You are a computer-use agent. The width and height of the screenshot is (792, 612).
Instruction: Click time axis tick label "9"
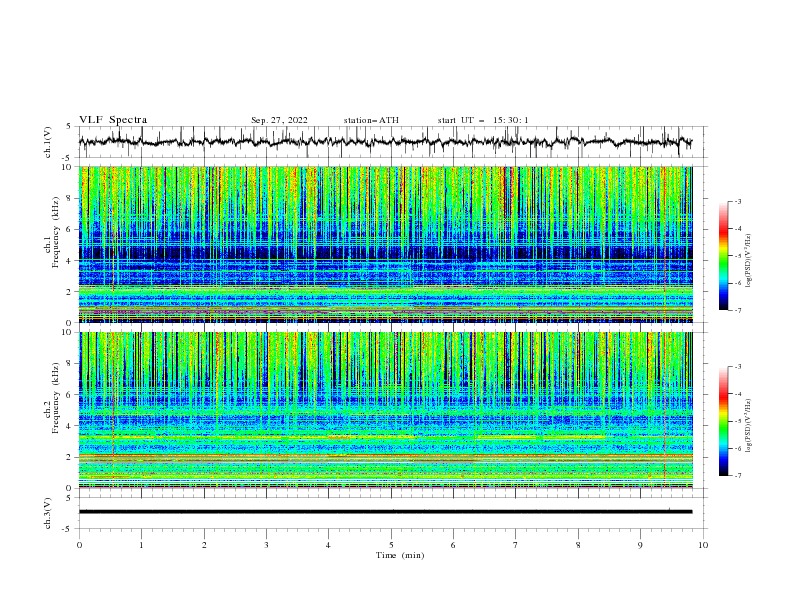(x=640, y=545)
